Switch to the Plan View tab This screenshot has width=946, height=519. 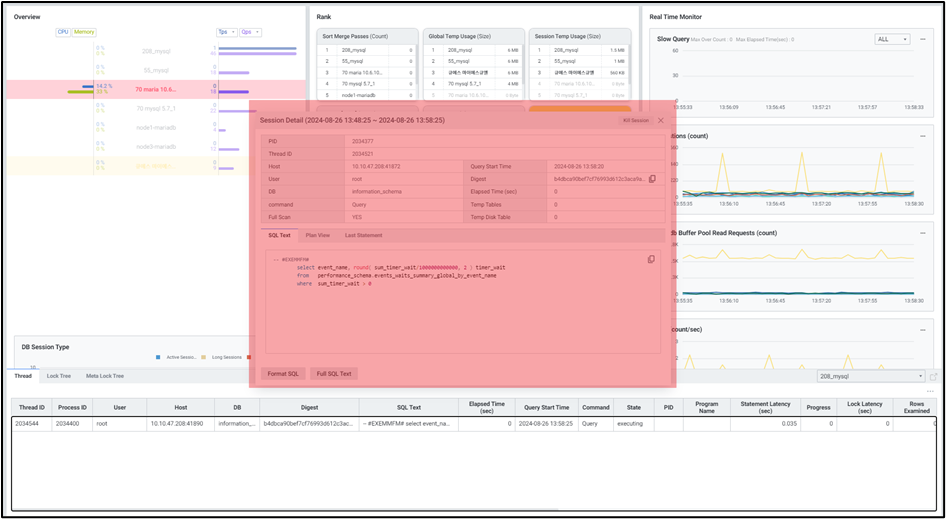tap(317, 236)
